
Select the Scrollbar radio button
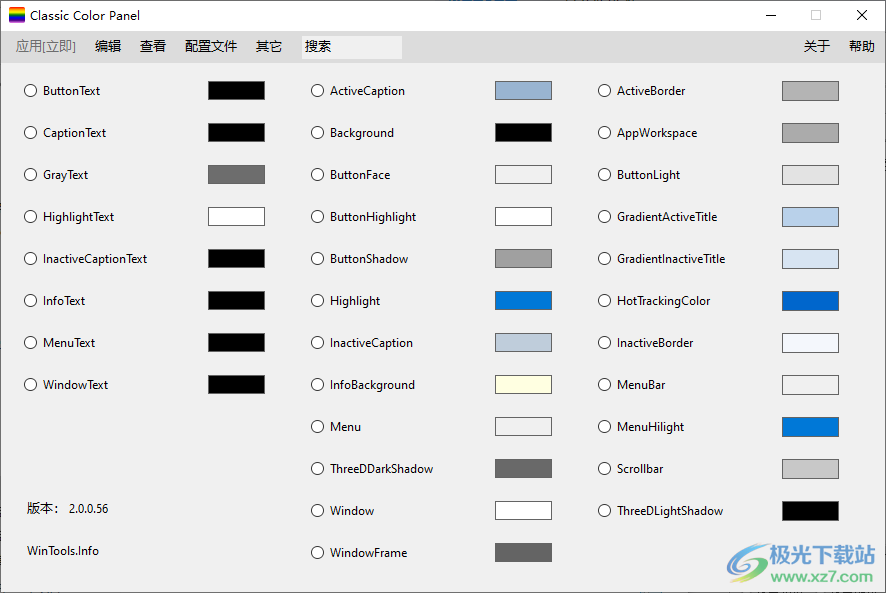click(x=605, y=469)
